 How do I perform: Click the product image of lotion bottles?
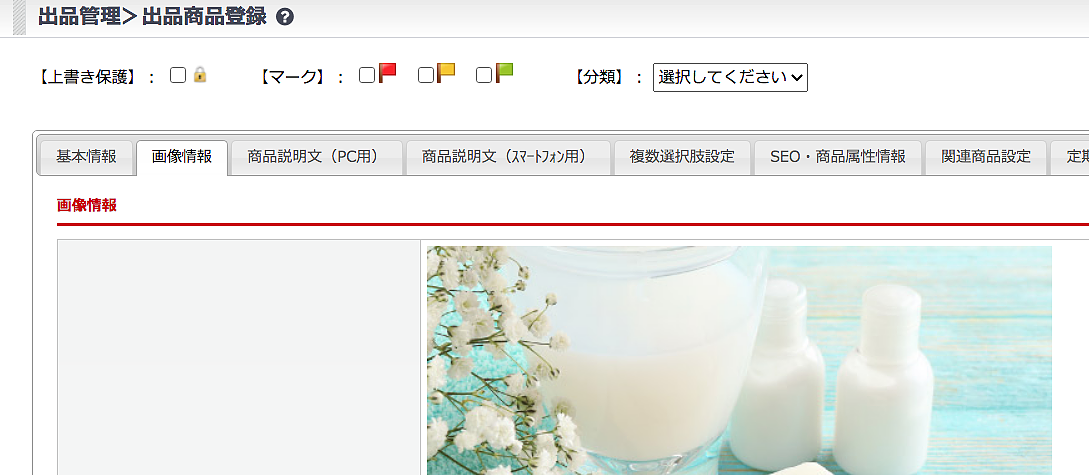point(739,360)
